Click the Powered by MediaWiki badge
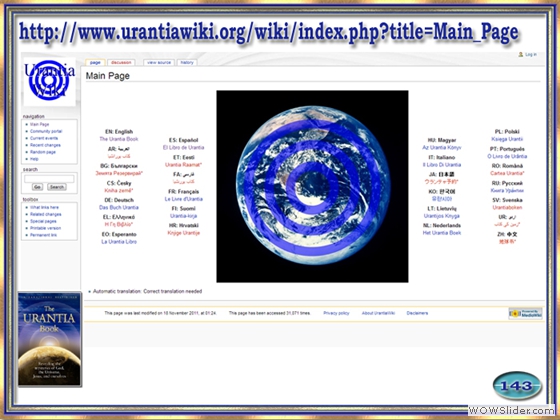Image resolution: width=560 pixels, height=420 pixels. tap(525, 314)
